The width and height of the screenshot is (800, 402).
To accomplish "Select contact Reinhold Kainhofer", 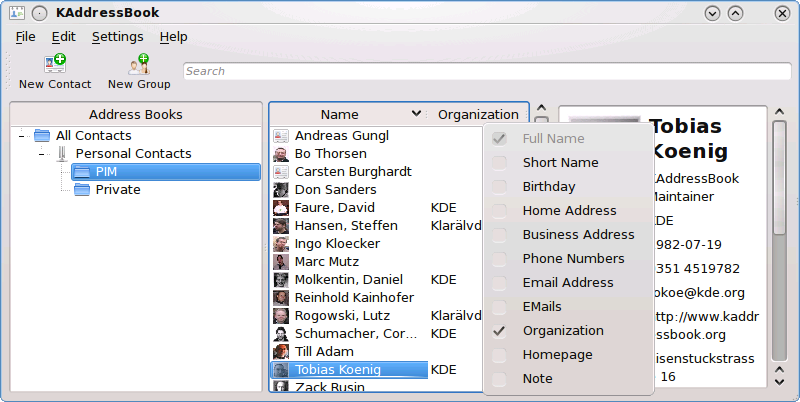I will pyautogui.click(x=354, y=297).
